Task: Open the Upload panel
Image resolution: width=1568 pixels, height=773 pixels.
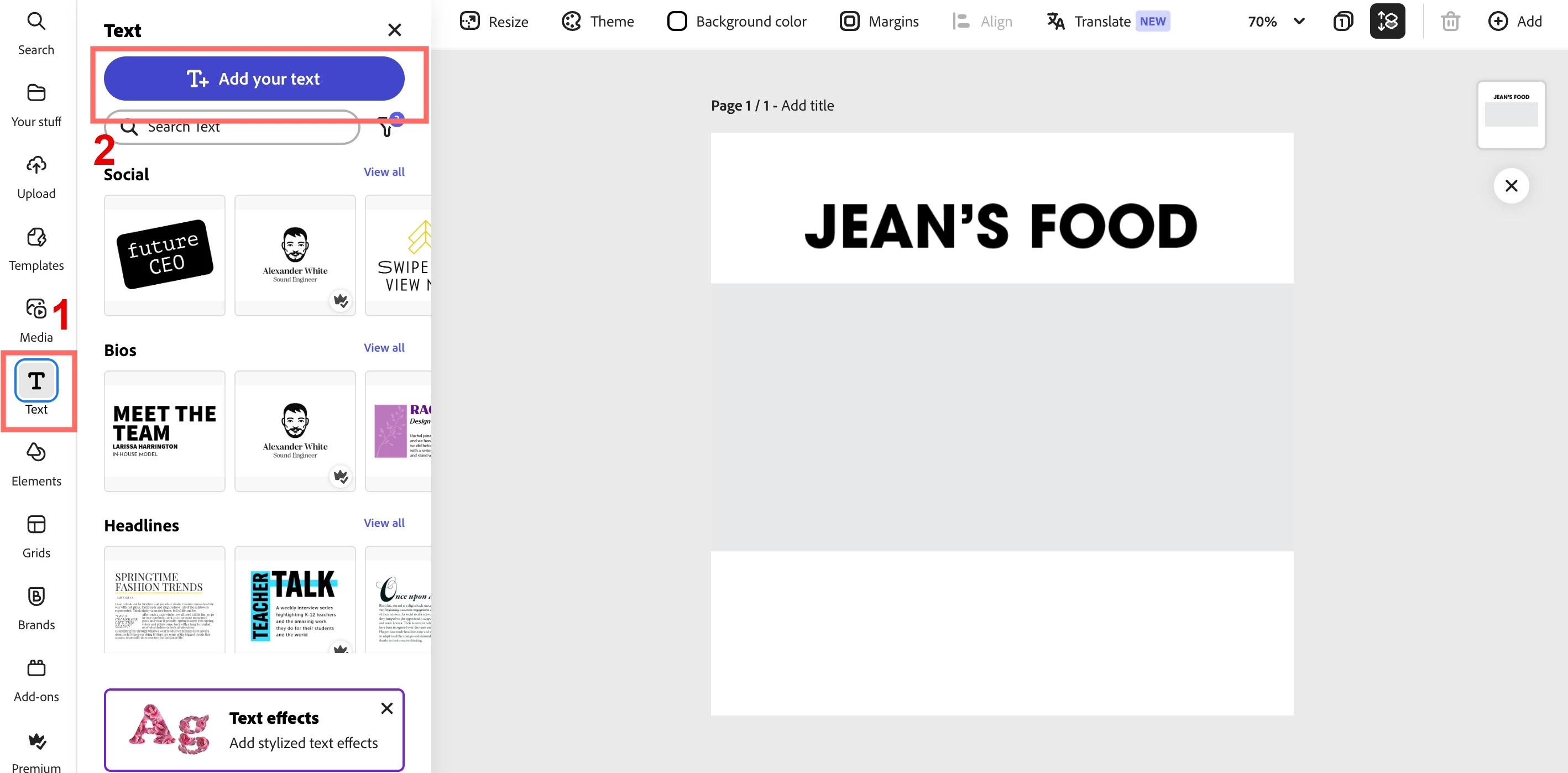Action: pyautogui.click(x=36, y=177)
